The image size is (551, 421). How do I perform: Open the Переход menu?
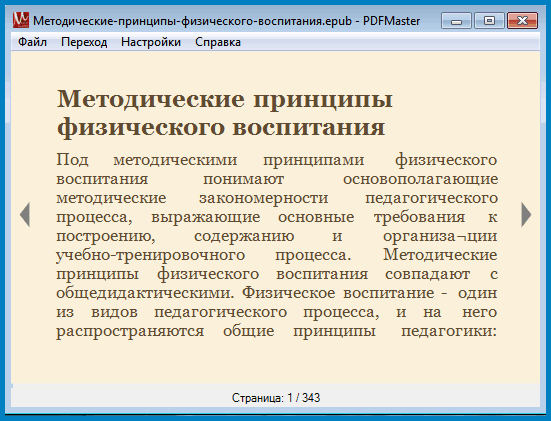coord(84,42)
